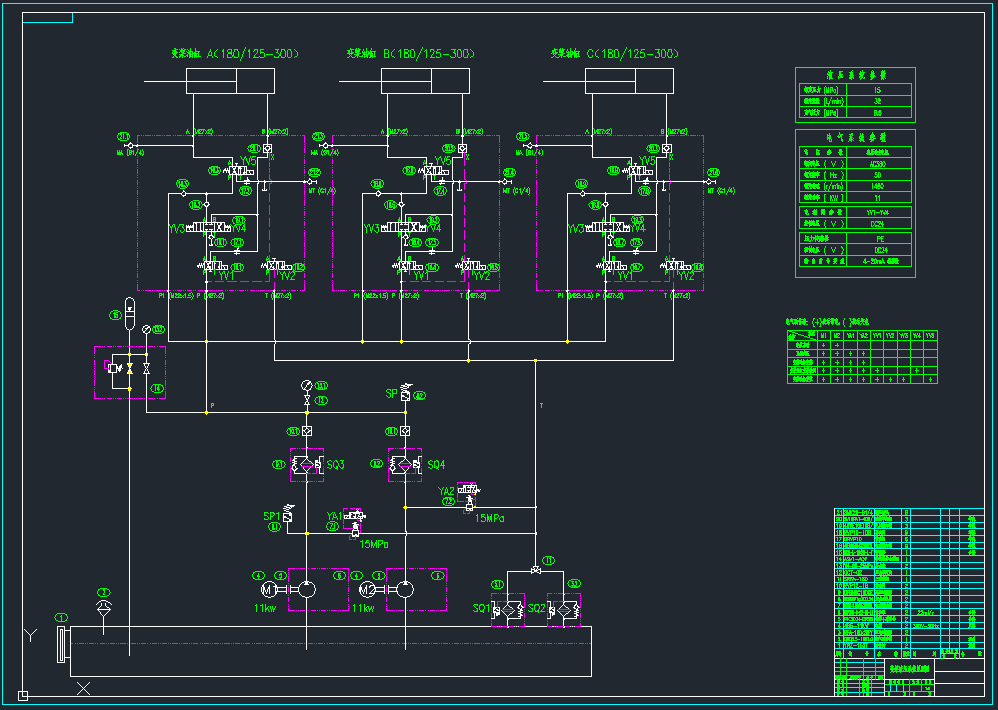Click the AC380 cell in electrical table
Viewport: 998px width, 710px height.
878,164
